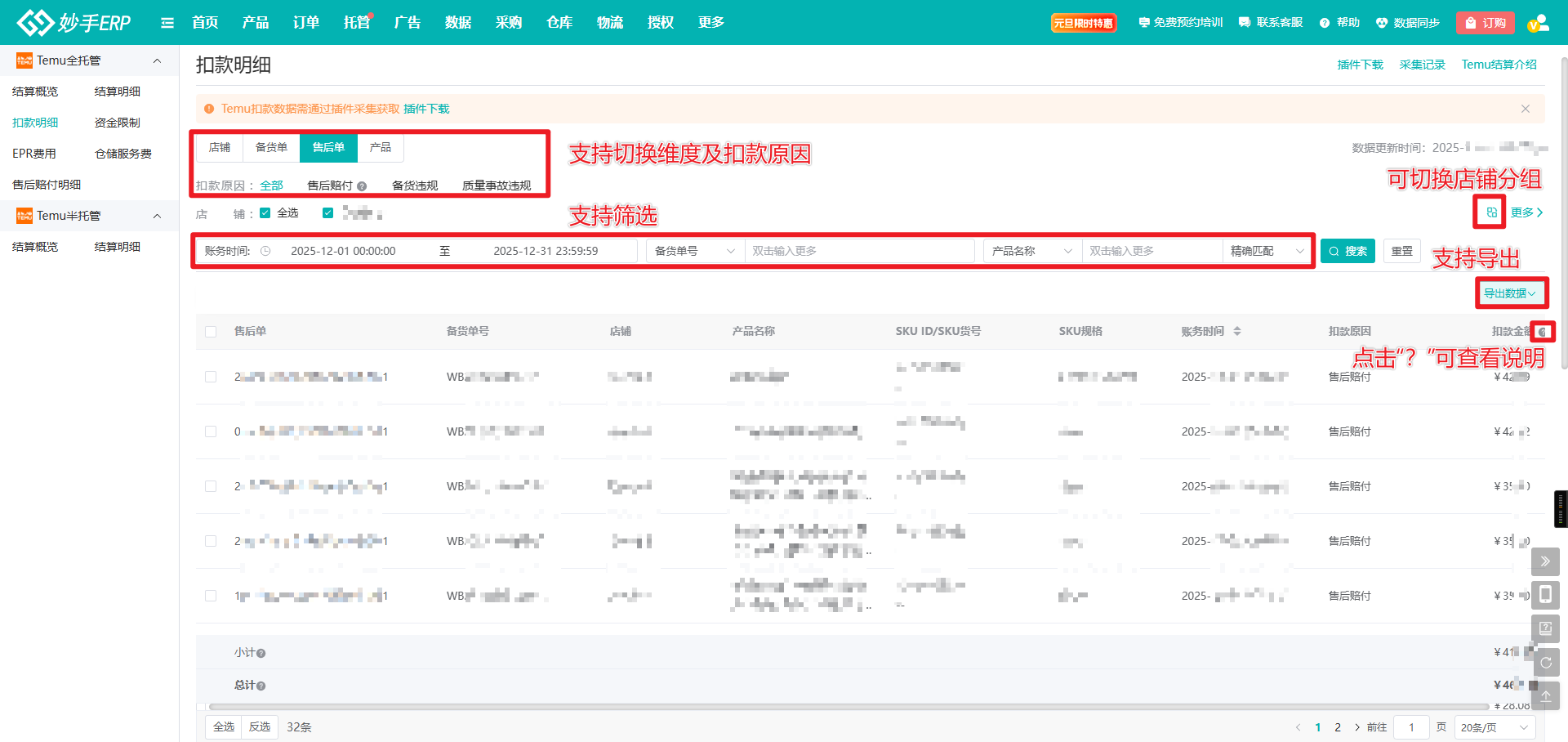Uncheck the 全选 store checkbox
Viewport: 1568px width, 742px height.
coord(265,213)
